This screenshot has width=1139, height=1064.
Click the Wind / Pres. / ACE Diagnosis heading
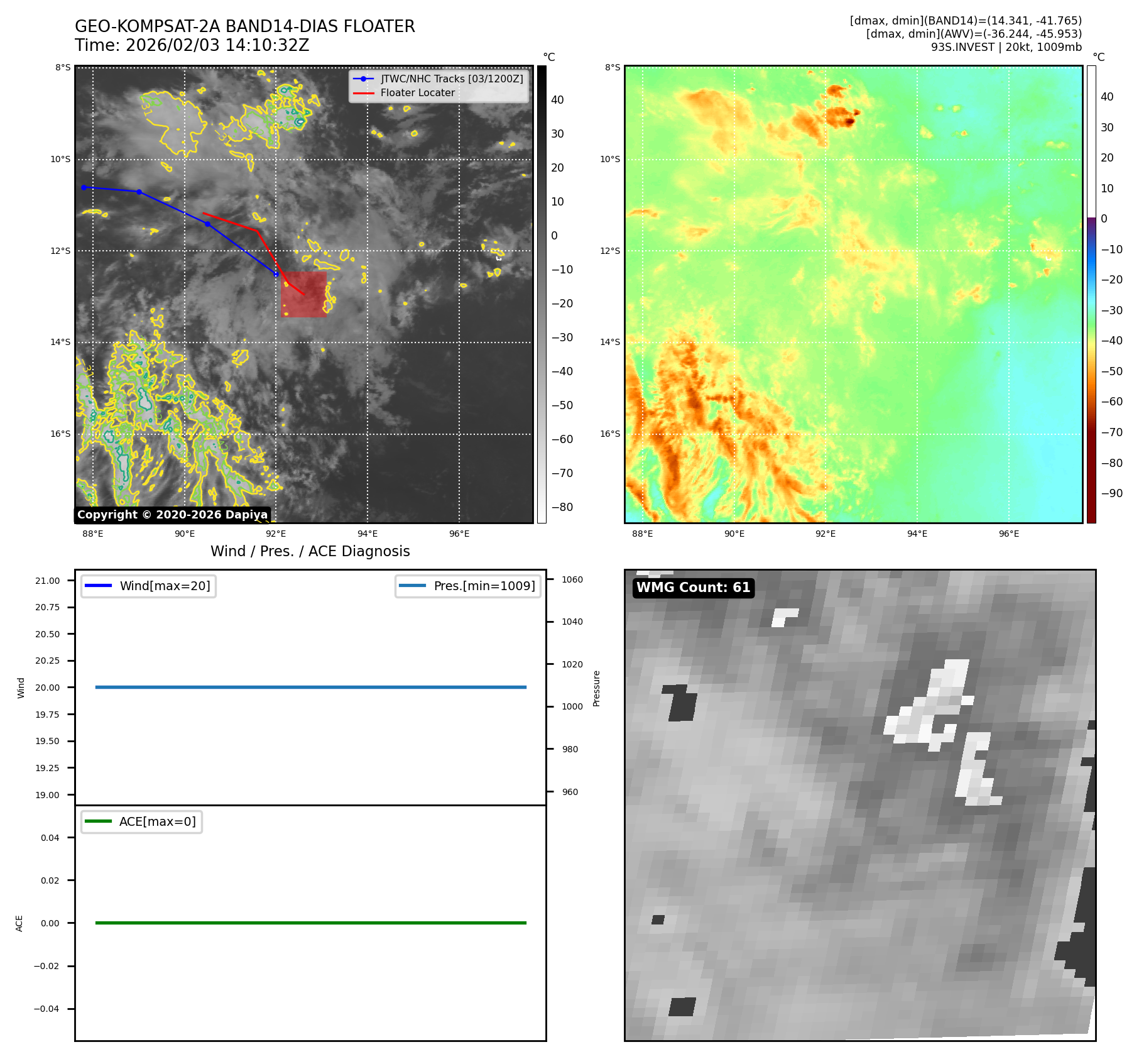click(x=310, y=551)
